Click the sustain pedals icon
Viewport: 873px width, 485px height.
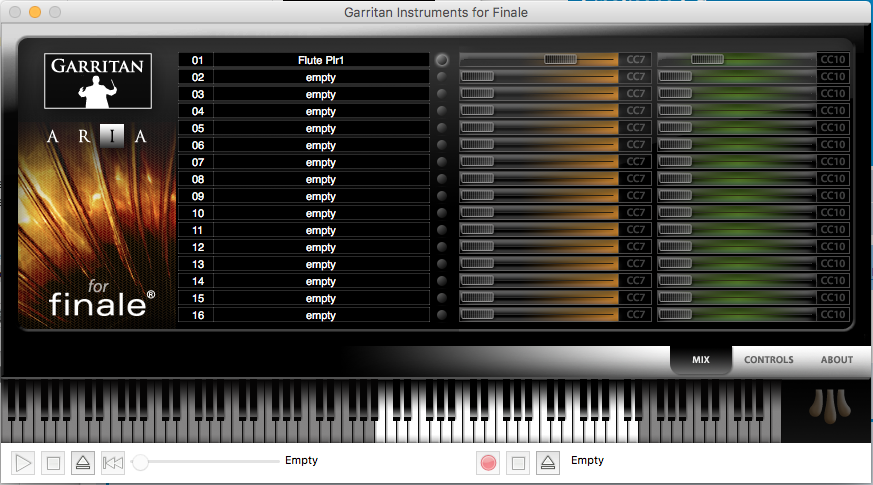coord(825,406)
